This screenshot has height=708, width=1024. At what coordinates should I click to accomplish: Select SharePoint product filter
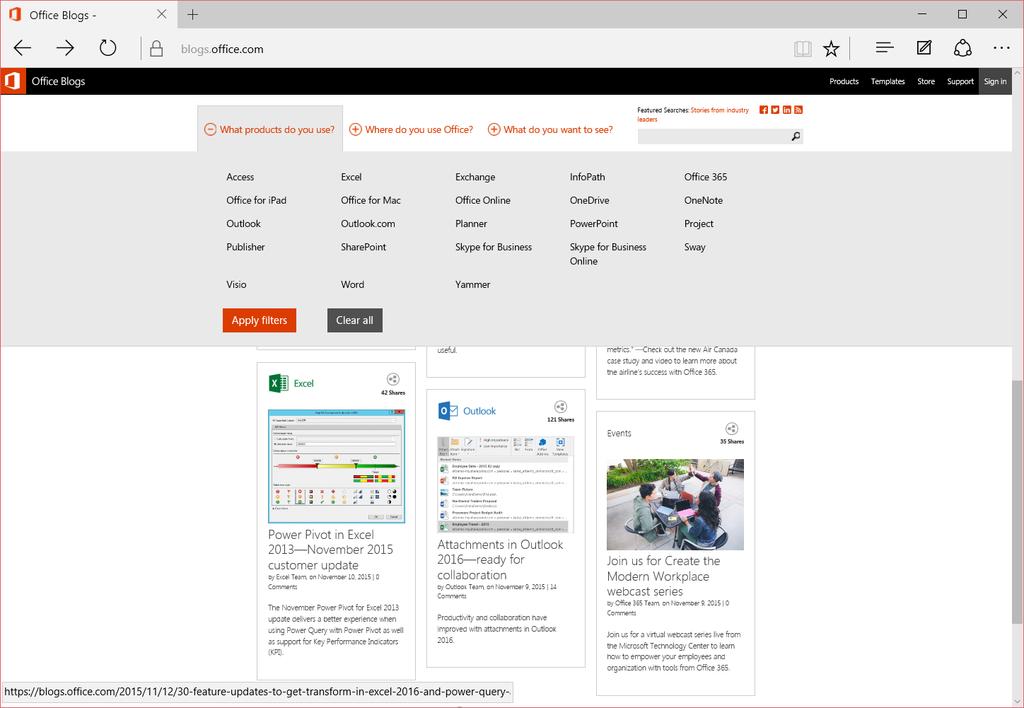point(363,248)
